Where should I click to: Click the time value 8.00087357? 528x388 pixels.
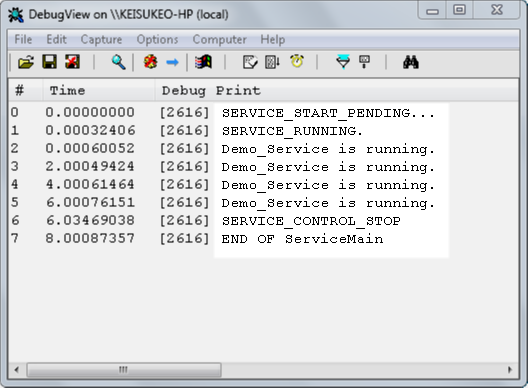[90, 238]
